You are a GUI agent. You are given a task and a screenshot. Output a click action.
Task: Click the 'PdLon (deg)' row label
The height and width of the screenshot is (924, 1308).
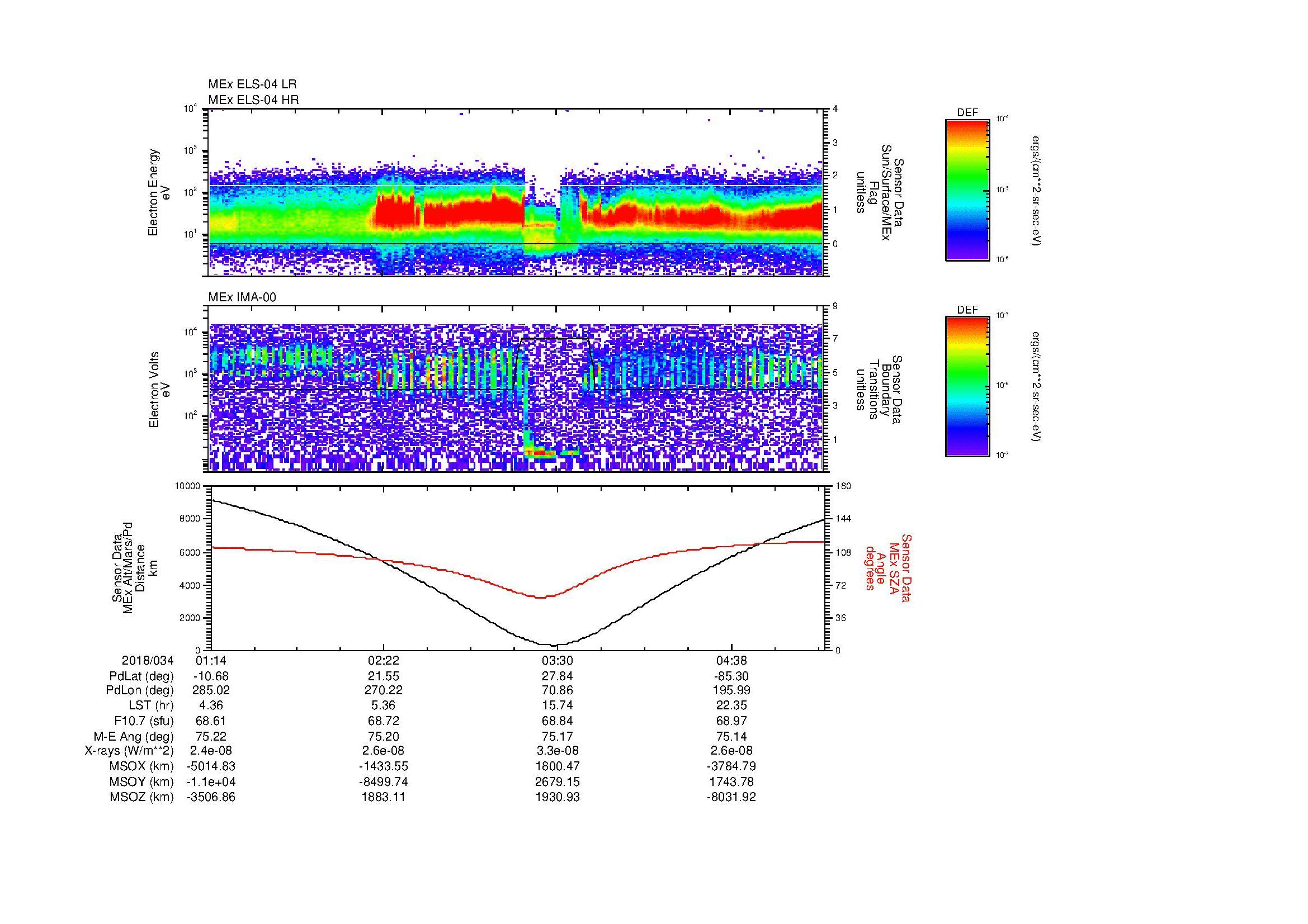[140, 690]
